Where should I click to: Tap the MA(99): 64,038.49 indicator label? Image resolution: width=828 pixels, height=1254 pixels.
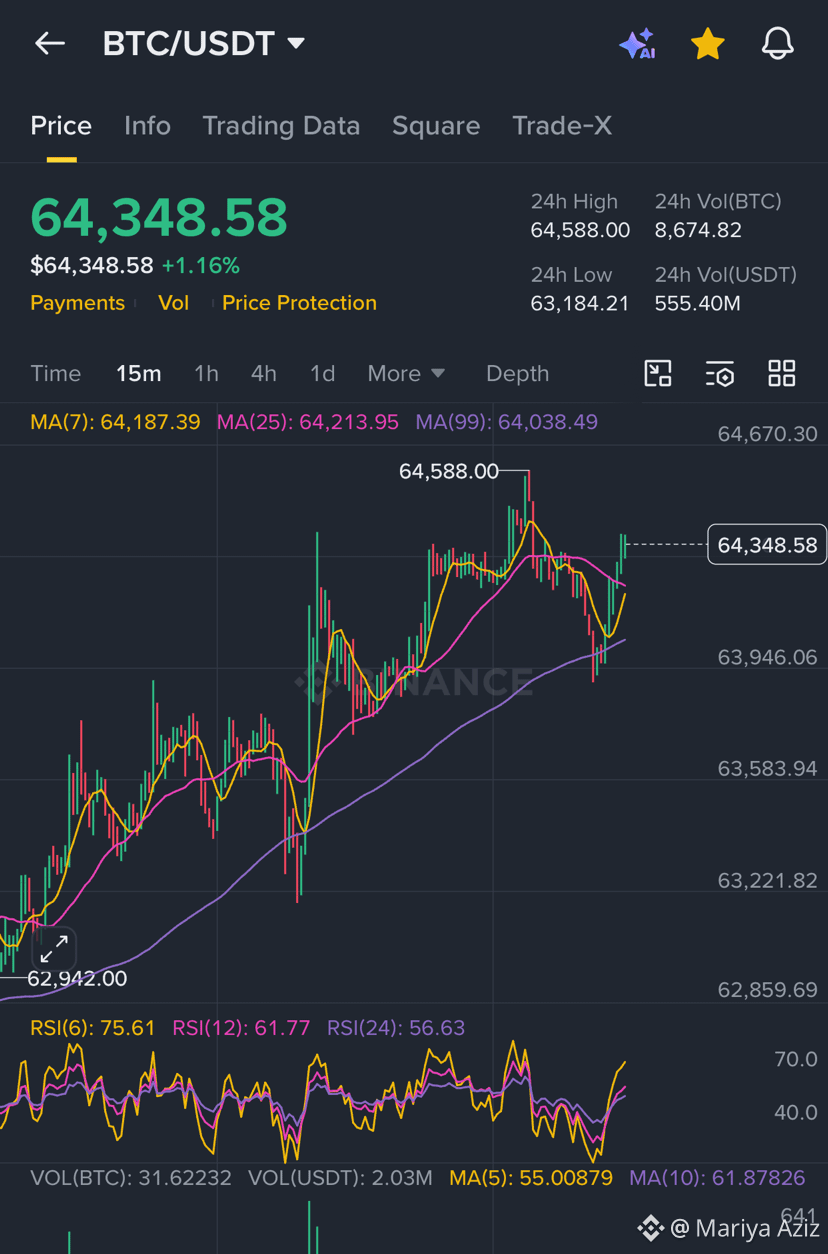pyautogui.click(x=507, y=422)
